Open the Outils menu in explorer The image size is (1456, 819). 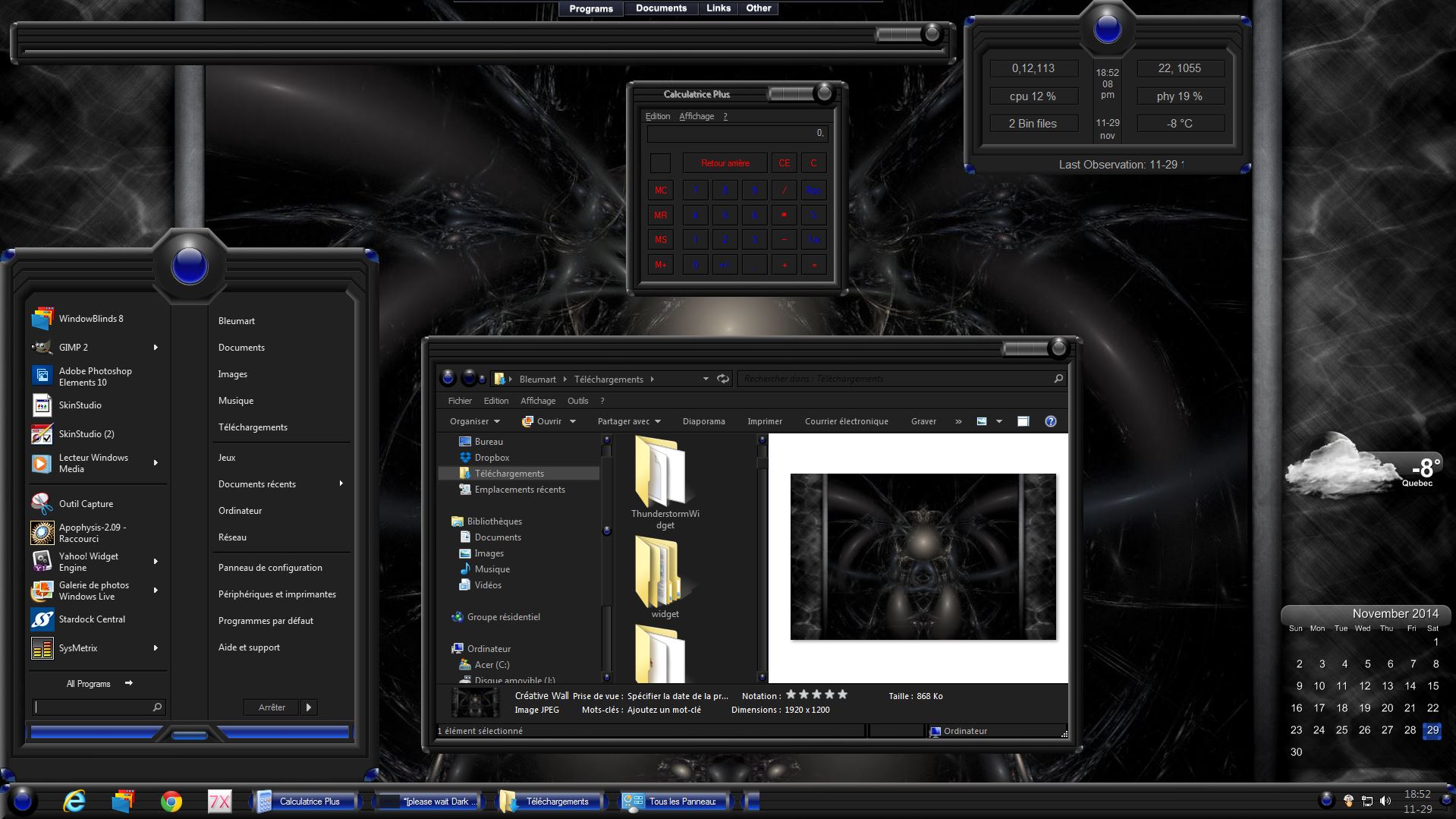[x=577, y=401]
